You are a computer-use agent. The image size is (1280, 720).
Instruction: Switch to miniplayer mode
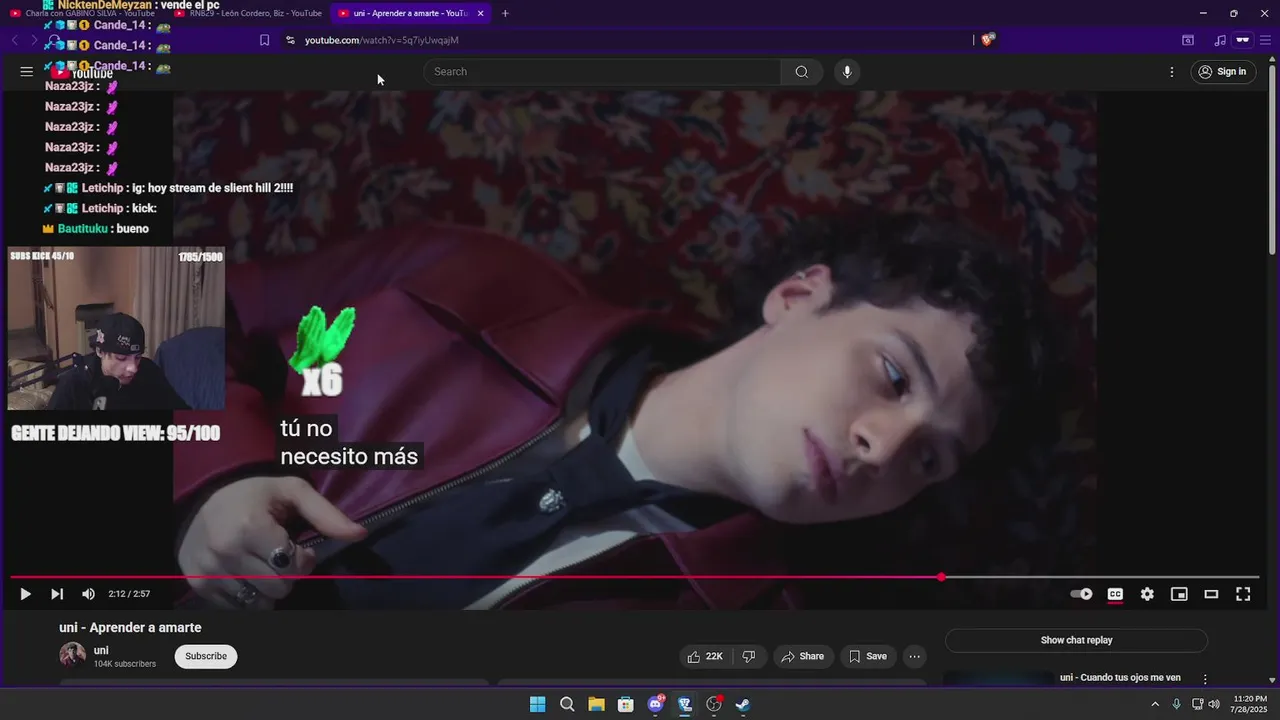1179,594
